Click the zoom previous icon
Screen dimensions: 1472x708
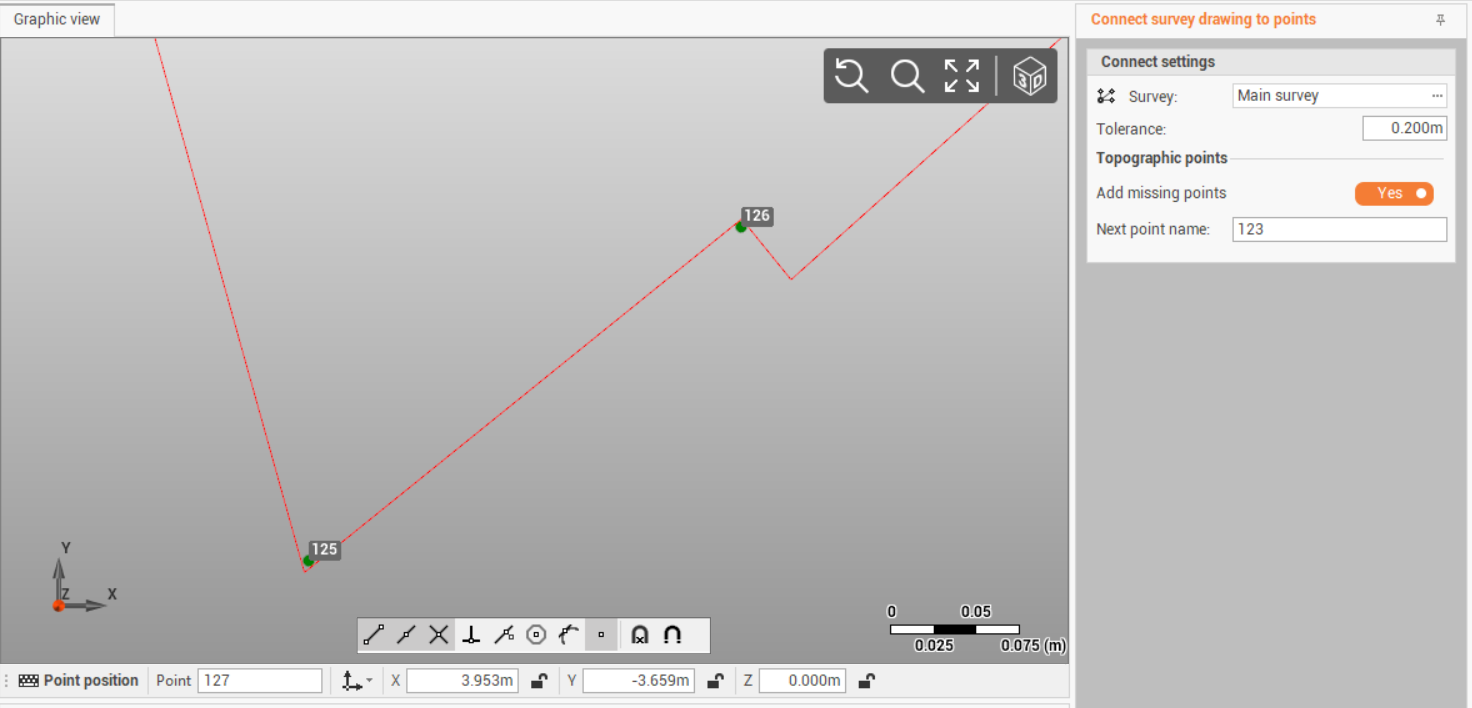pos(851,76)
